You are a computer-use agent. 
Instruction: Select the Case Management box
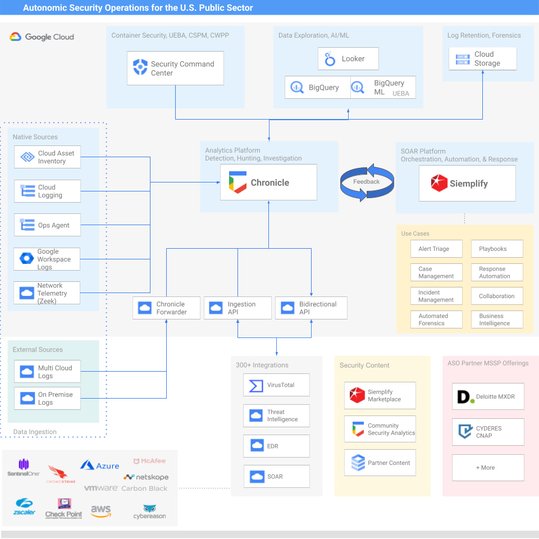[436, 272]
